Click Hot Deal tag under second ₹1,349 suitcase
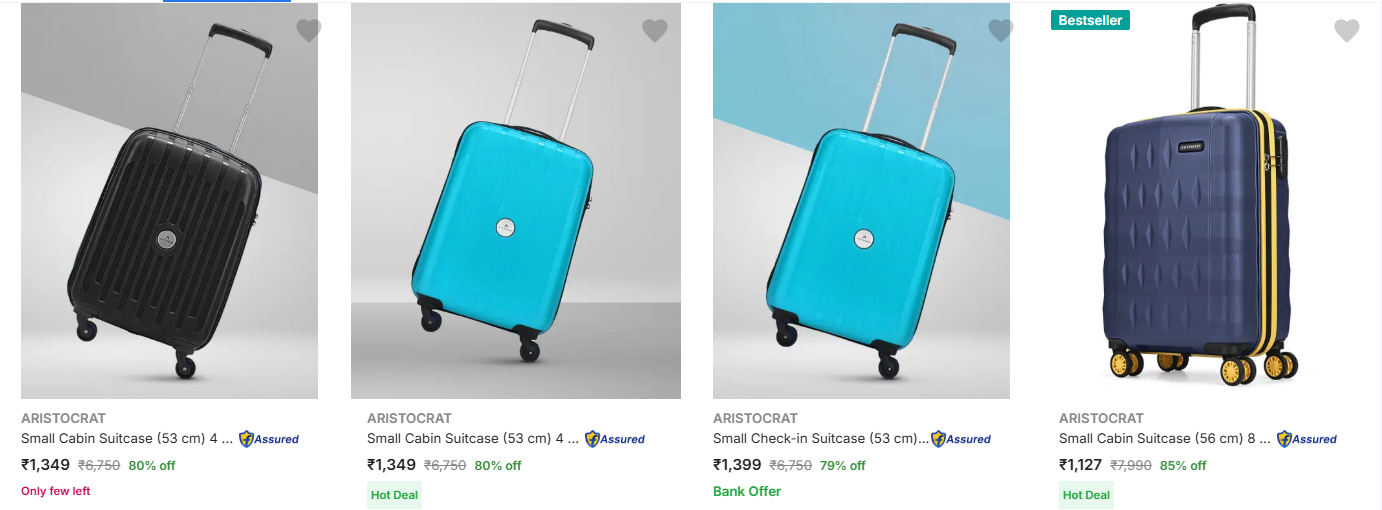Viewport: 1382px width, 510px height. click(394, 495)
